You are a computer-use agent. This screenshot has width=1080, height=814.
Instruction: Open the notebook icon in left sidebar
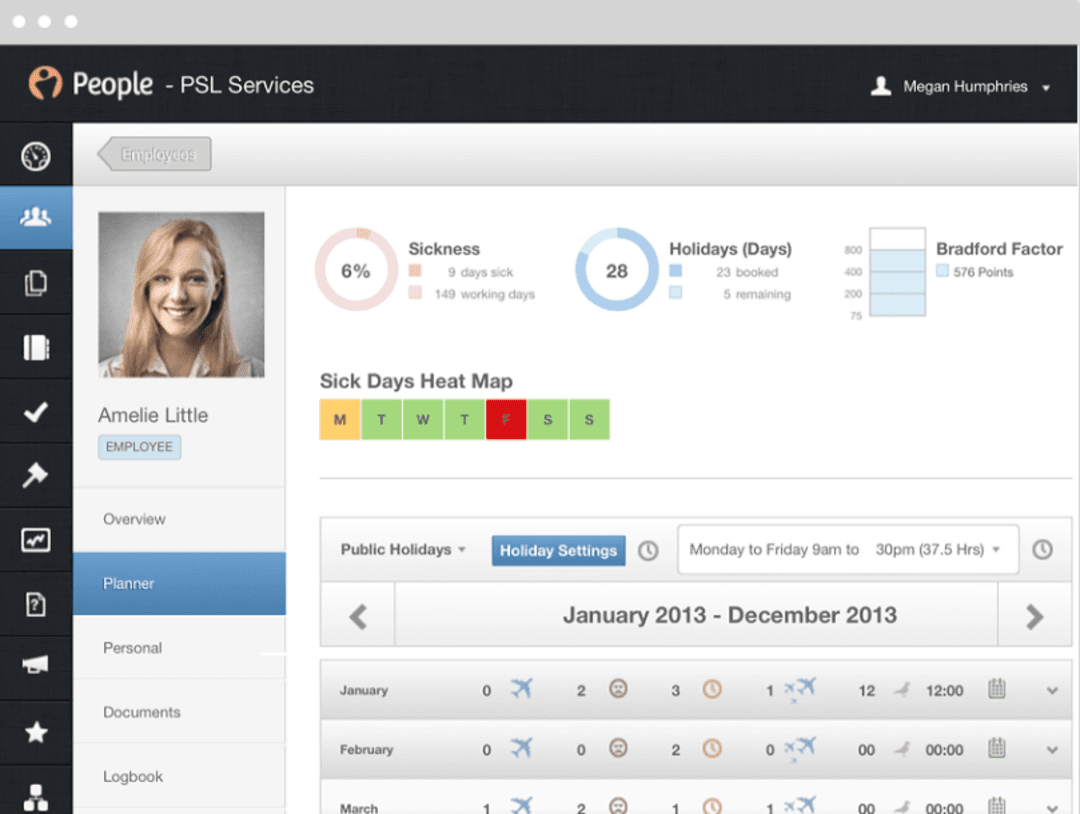point(36,347)
